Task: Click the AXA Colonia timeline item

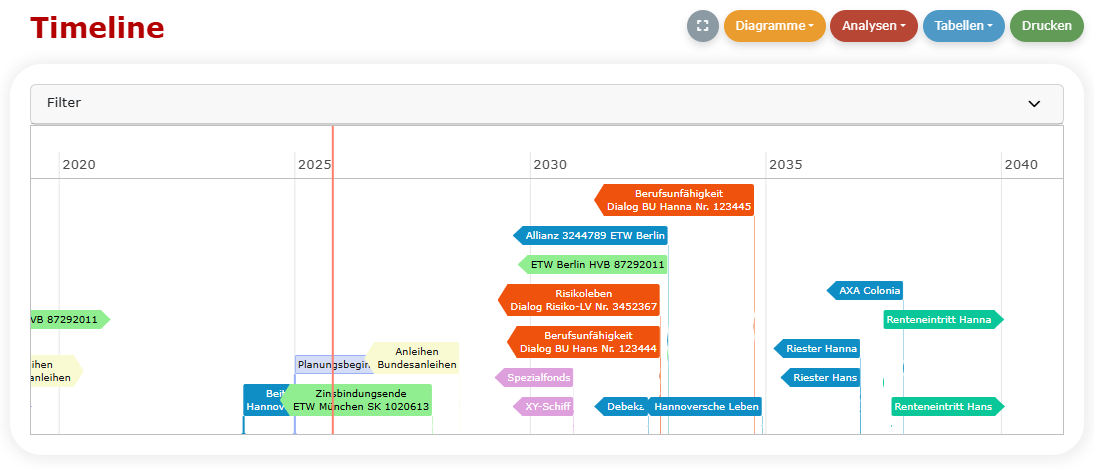Action: coord(868,291)
